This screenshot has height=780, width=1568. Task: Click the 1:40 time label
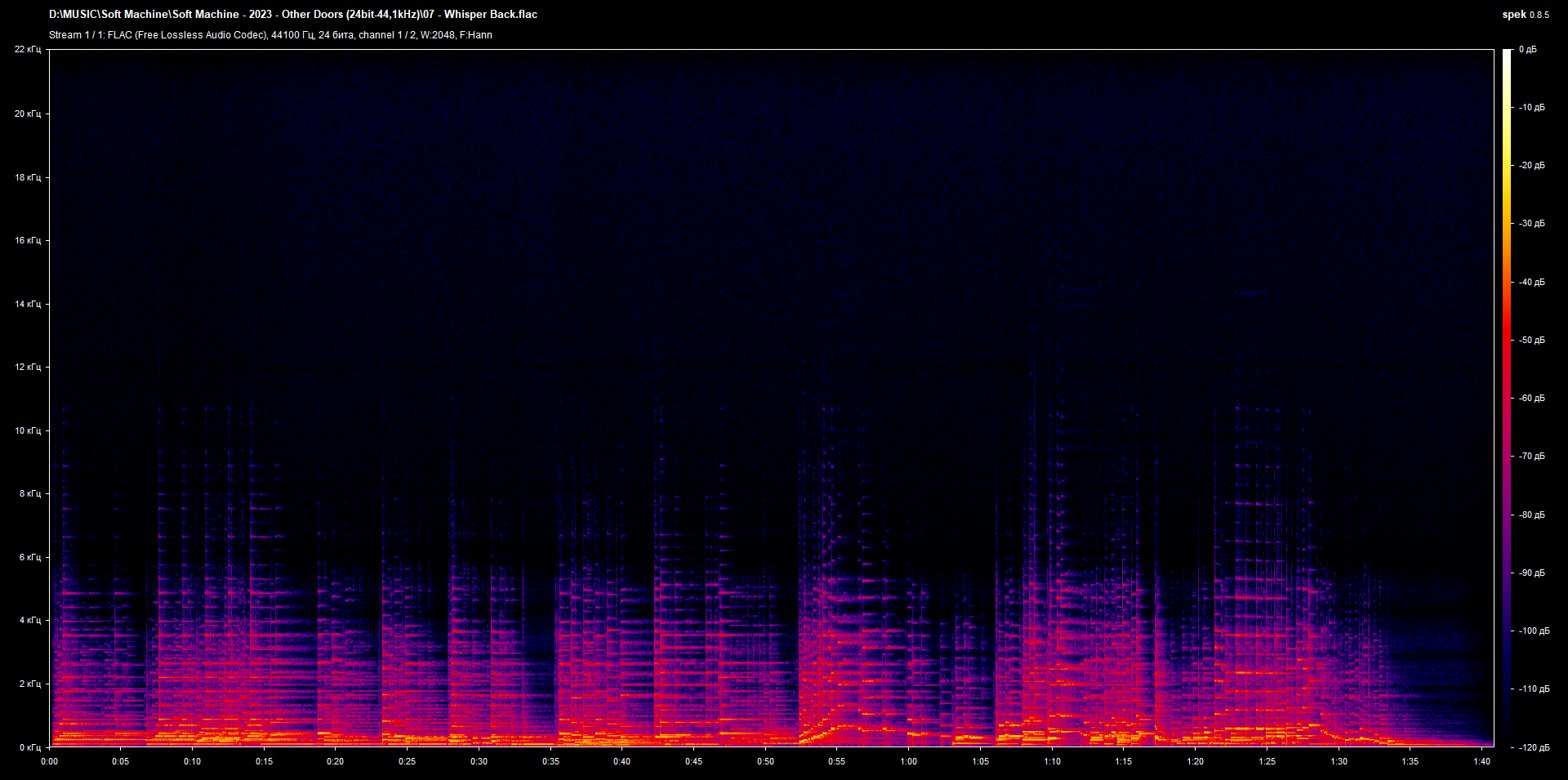1481,761
